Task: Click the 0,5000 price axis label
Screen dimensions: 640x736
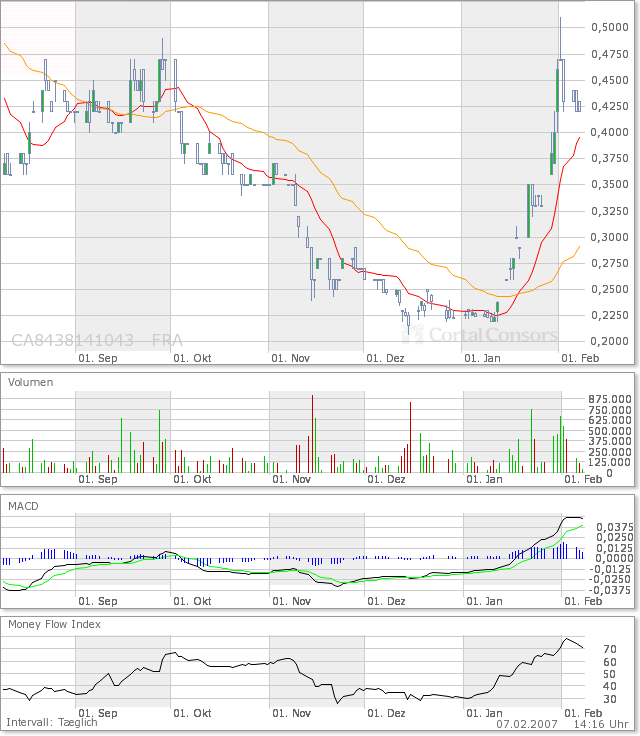Action: click(609, 27)
